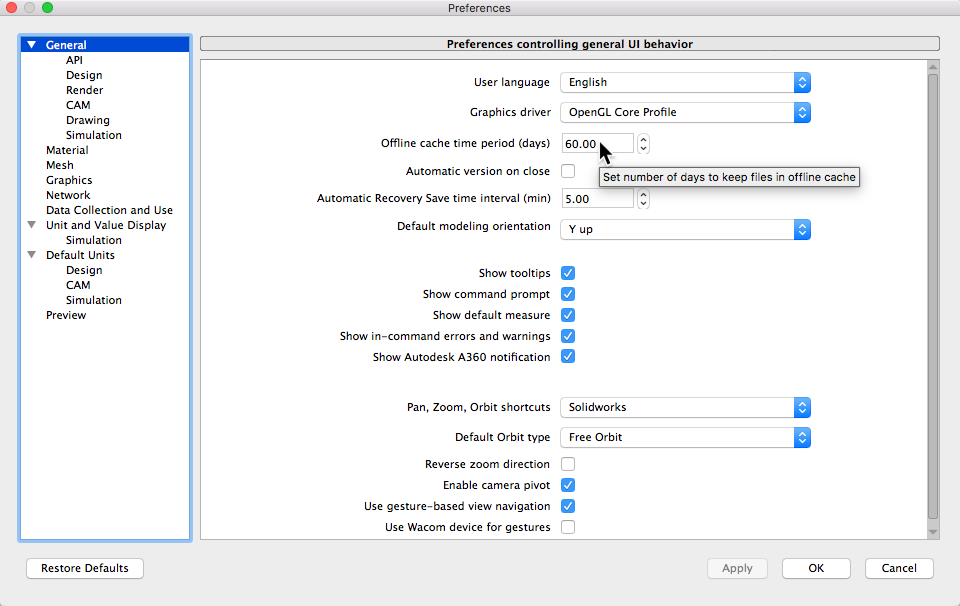
Task: Click the Restore Defaults button
Action: pyautogui.click(x=85, y=568)
